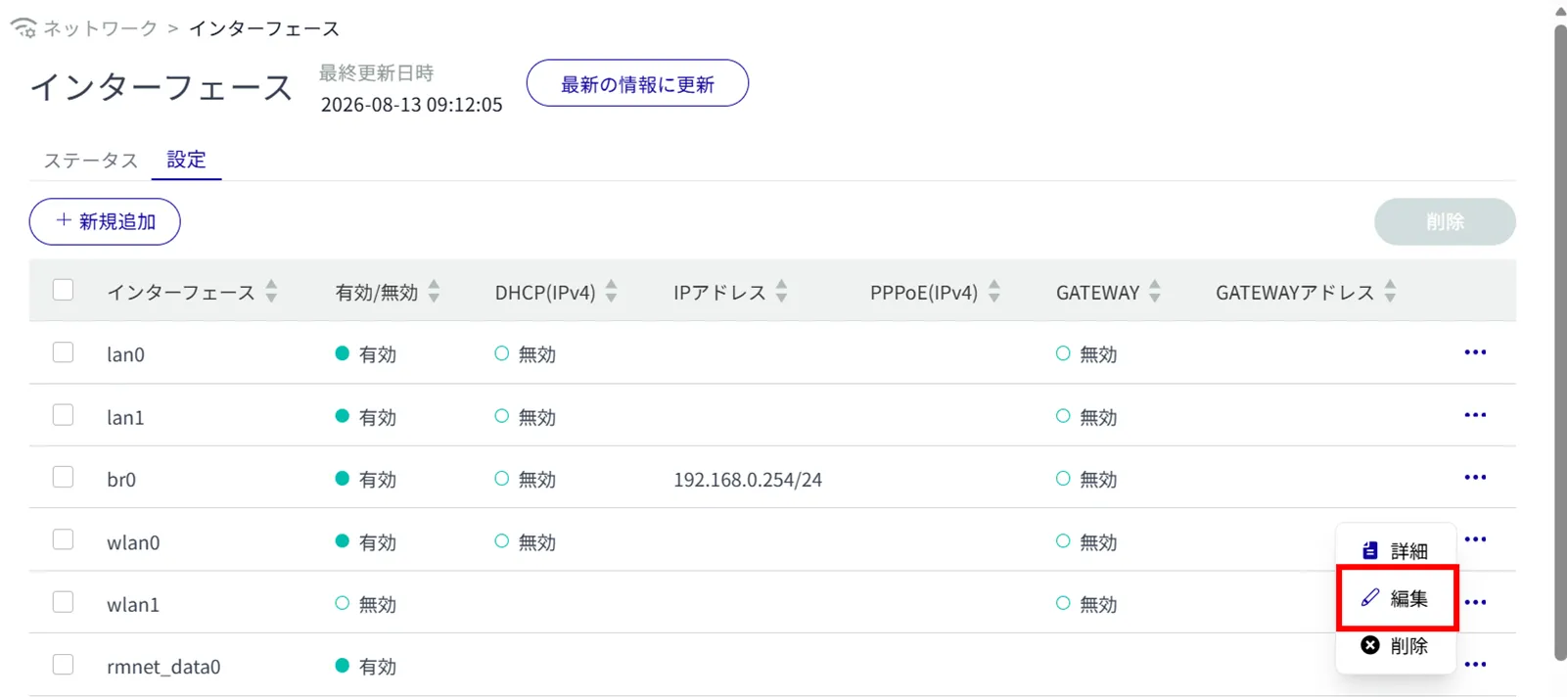Select the wlan0 row checkbox
Viewport: 1568px width, 698px height.
63,539
